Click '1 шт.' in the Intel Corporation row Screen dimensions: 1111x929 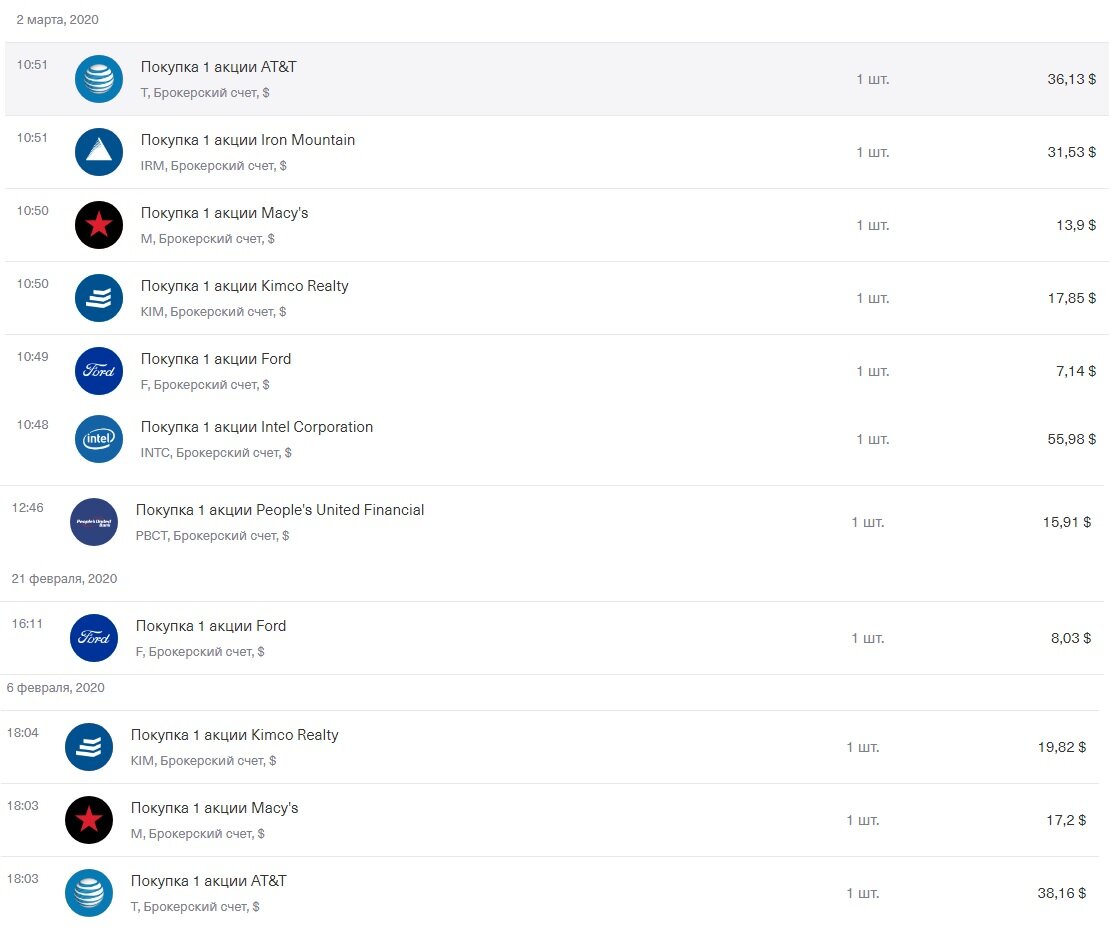[x=873, y=439]
